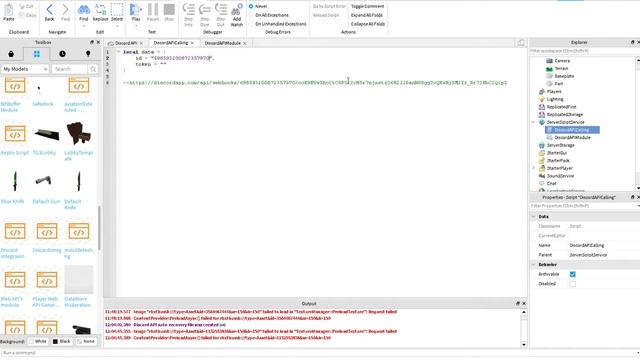Image resolution: width=640 pixels, height=360 pixels.
Task: Select On All Exceptions option
Action: pyautogui.click(x=251, y=15)
